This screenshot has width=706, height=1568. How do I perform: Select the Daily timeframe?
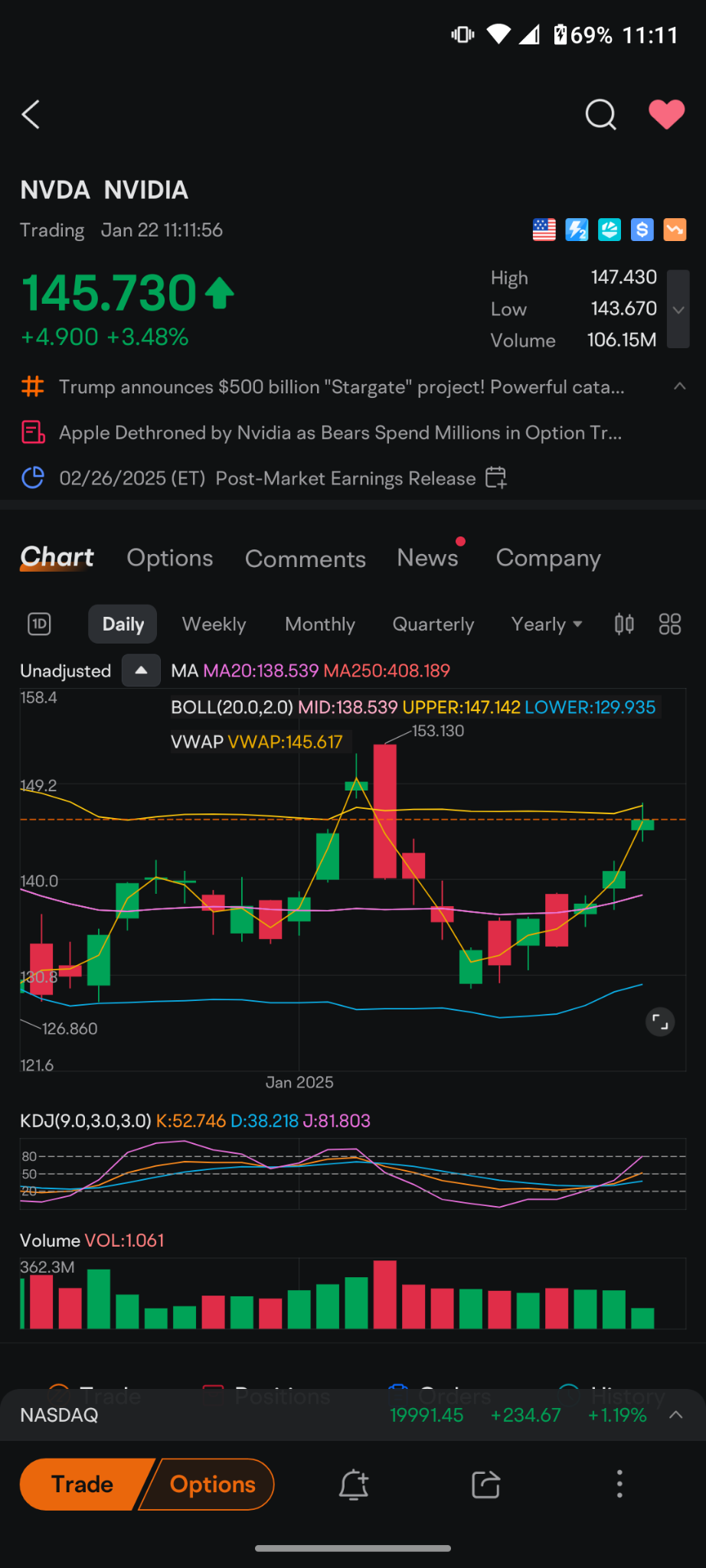tap(123, 624)
